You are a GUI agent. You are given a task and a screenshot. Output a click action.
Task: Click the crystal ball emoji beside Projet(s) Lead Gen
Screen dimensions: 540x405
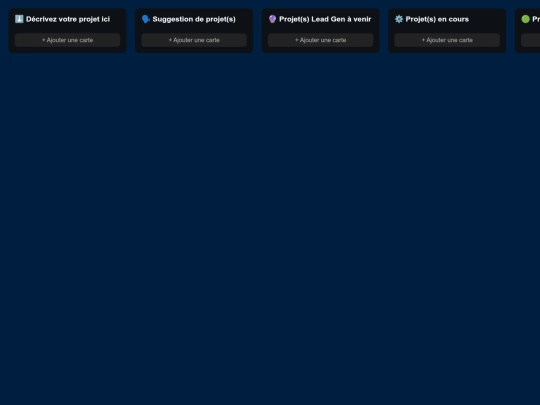pyautogui.click(x=272, y=19)
